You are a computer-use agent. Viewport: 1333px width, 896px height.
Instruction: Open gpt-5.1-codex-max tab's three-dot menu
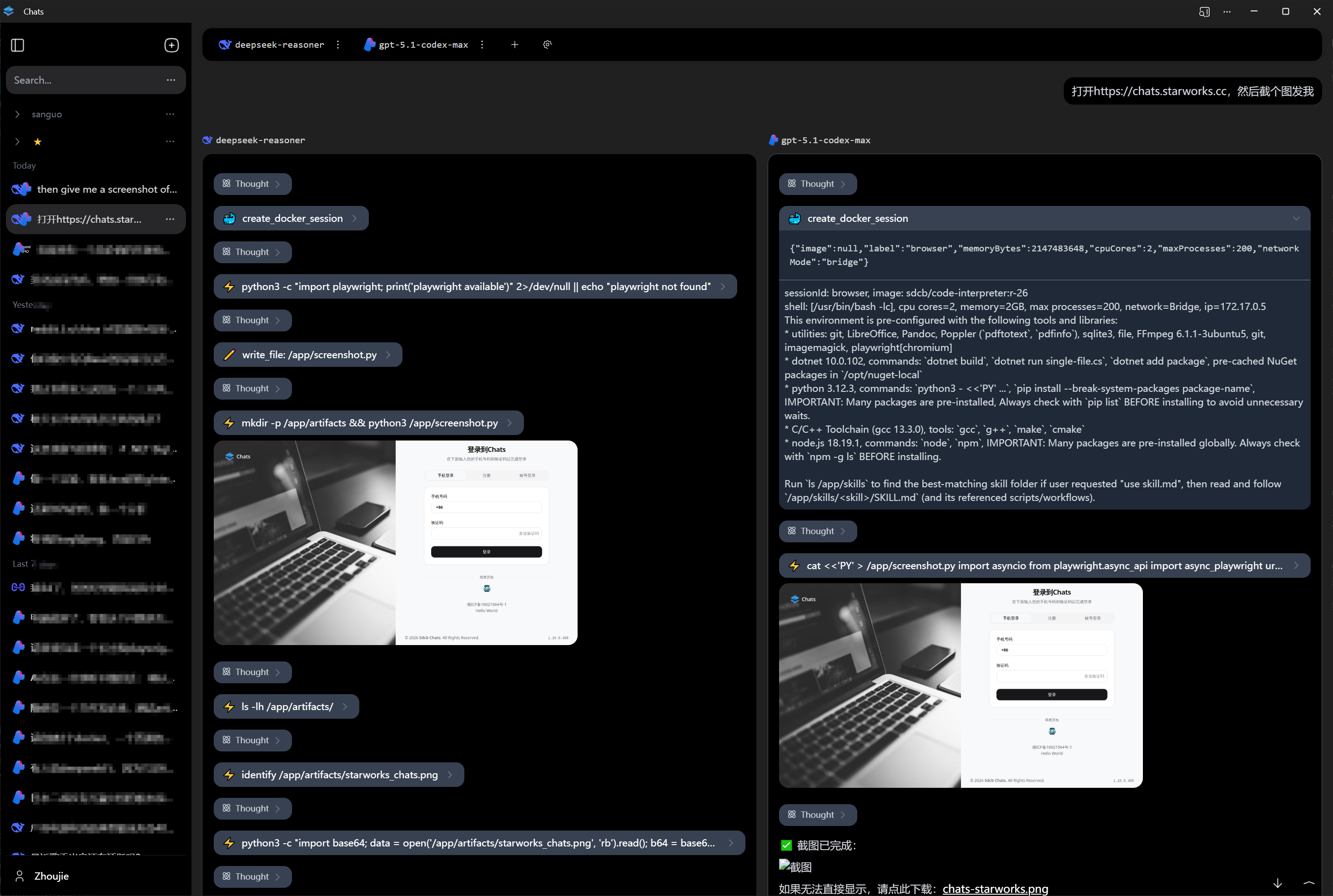click(x=482, y=45)
